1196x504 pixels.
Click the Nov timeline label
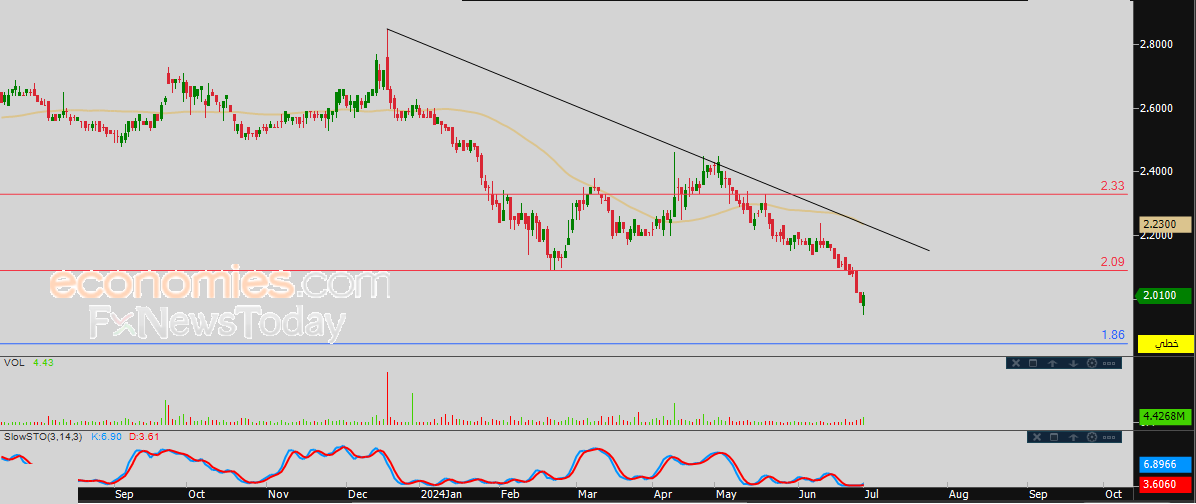coord(278,494)
